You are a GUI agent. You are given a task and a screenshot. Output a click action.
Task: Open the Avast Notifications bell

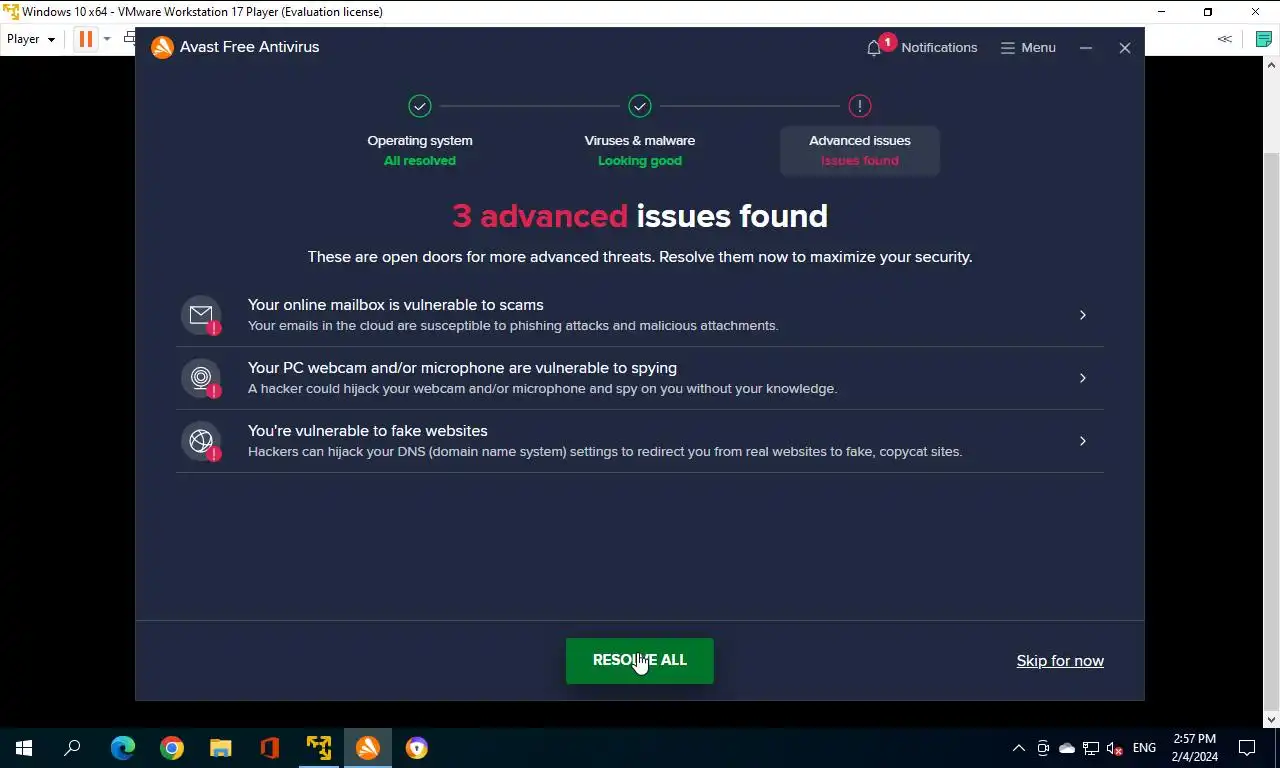(x=921, y=47)
